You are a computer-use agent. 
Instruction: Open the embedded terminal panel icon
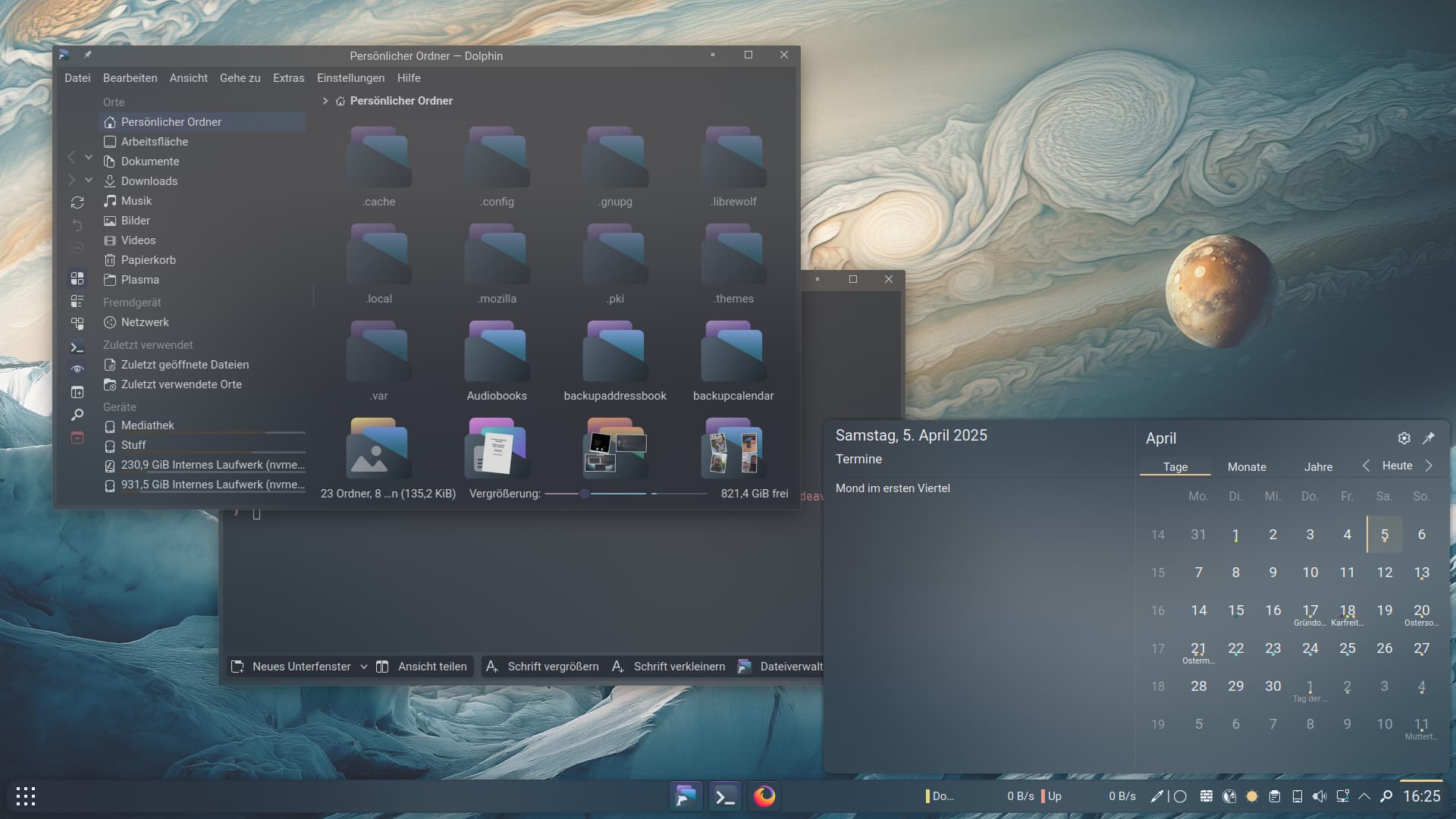tap(77, 347)
